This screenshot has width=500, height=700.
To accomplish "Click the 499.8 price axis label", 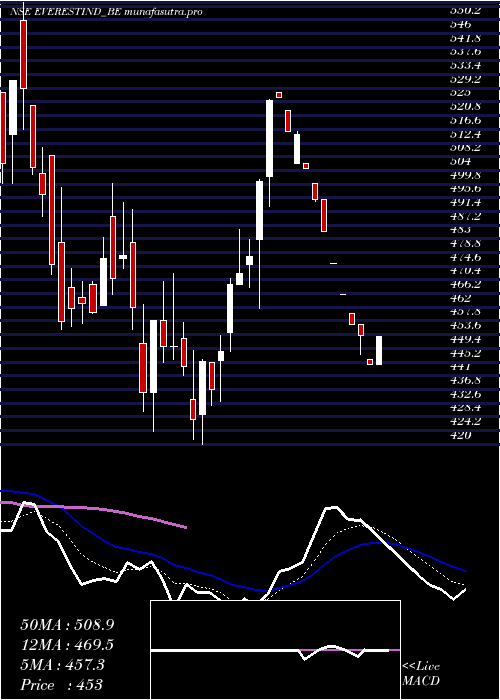I will click(465, 175).
